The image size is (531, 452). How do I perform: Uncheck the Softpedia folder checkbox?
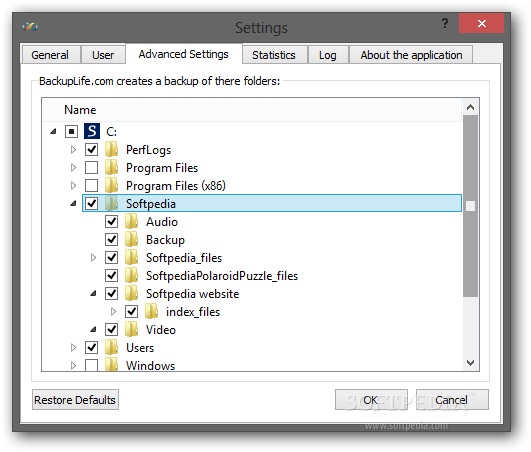coord(91,203)
